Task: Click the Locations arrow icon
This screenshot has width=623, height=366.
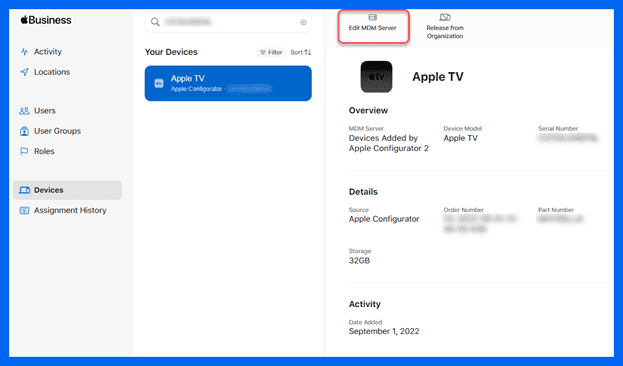Action: (24, 72)
